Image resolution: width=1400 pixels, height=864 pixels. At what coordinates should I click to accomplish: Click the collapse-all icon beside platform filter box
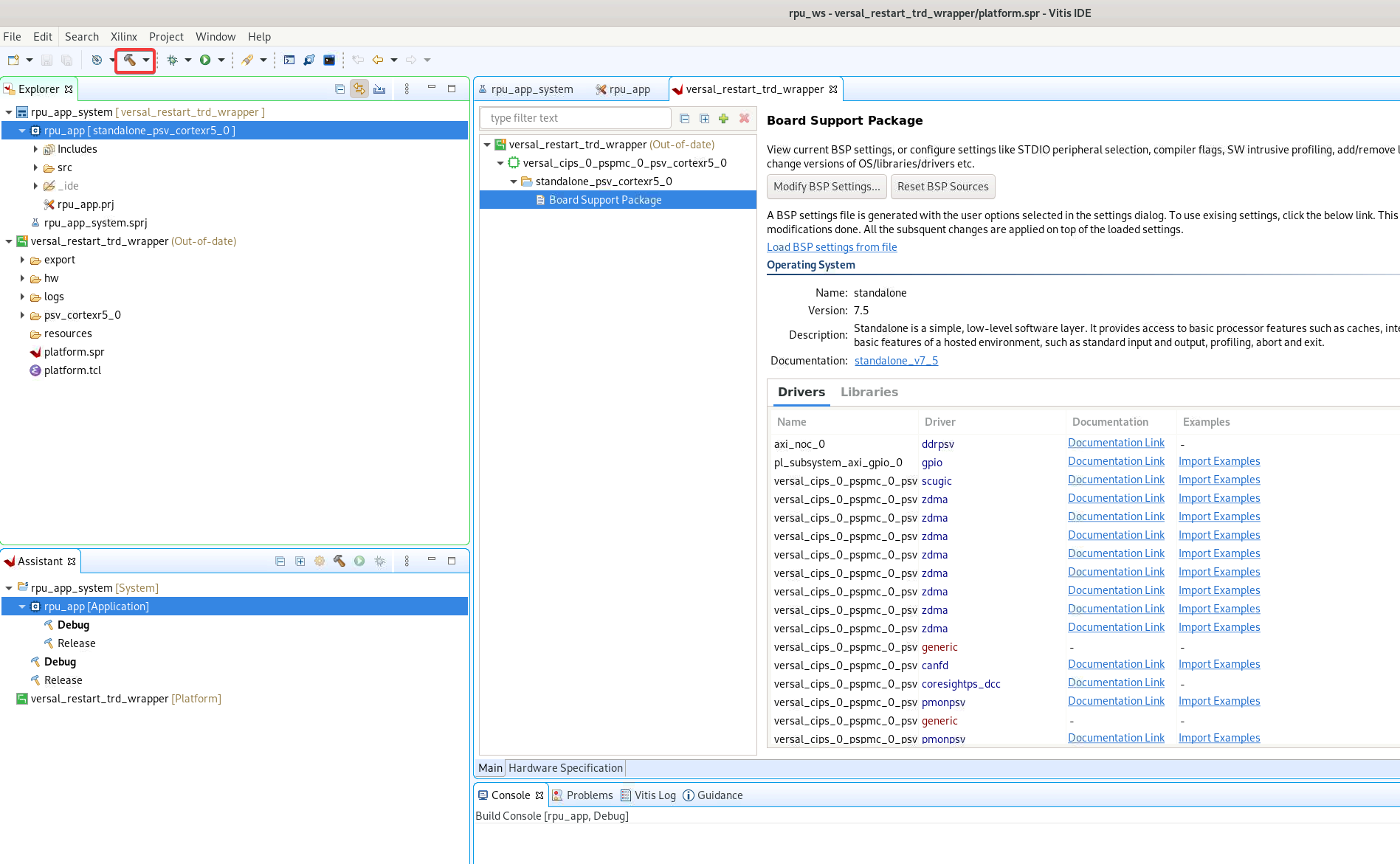(x=684, y=118)
